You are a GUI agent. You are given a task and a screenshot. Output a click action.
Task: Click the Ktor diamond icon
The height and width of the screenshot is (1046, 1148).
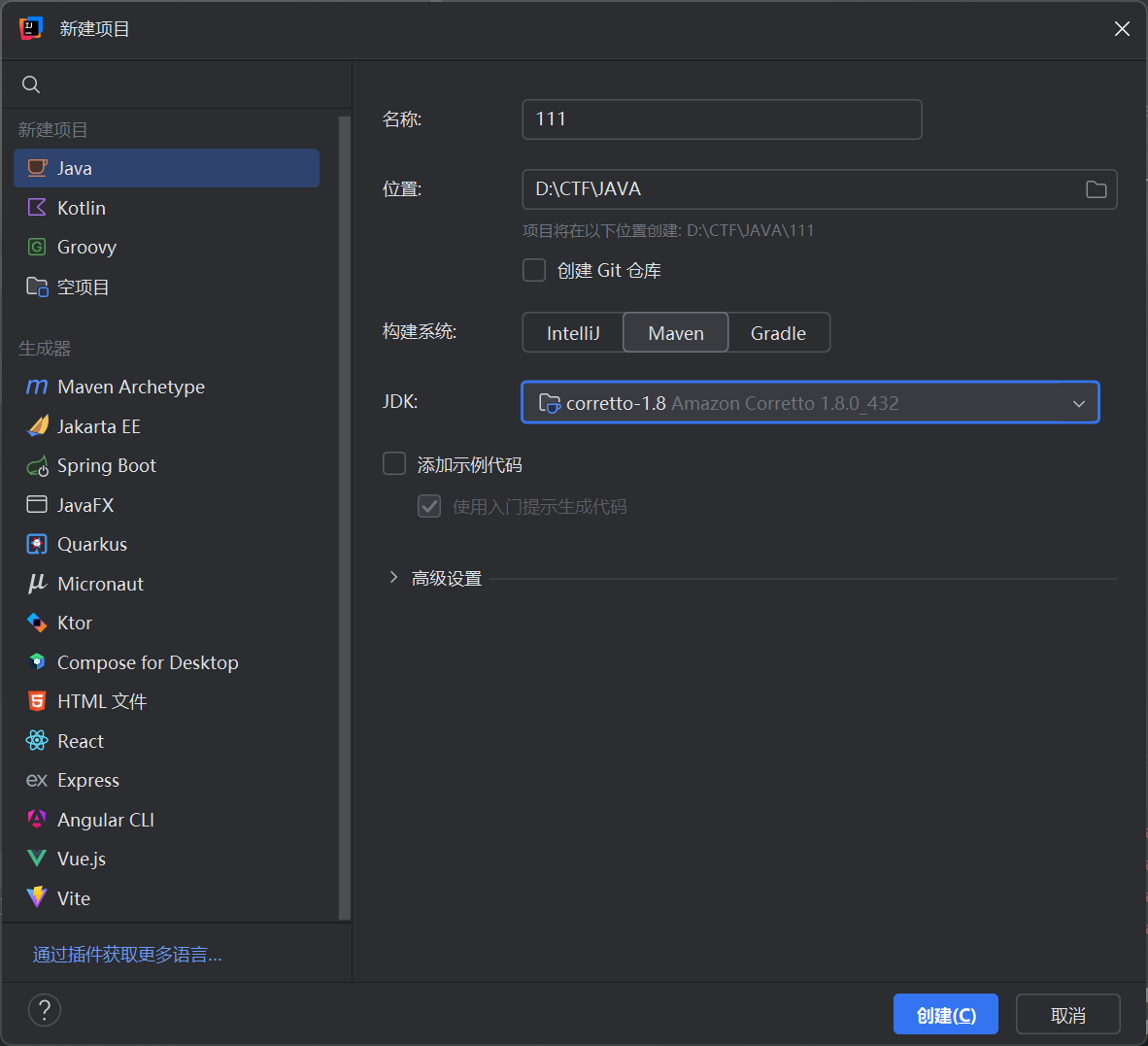37,623
